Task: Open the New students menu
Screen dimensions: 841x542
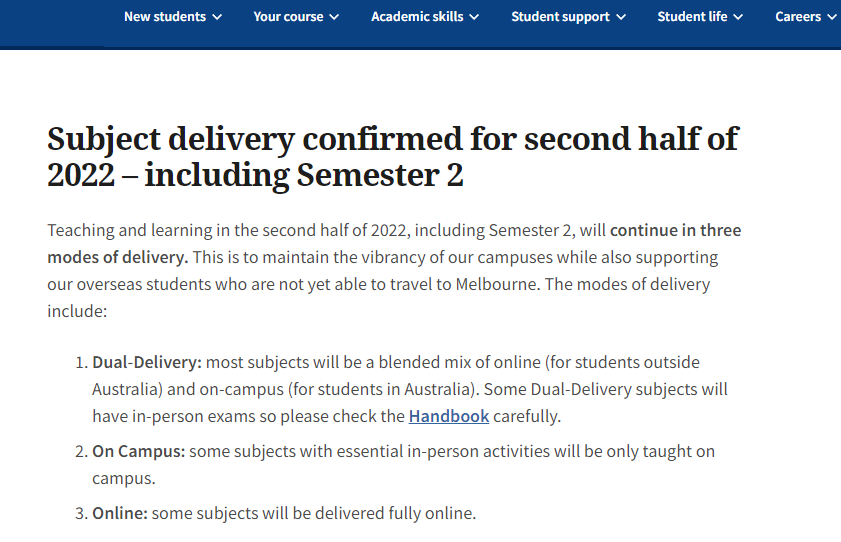Action: point(165,16)
